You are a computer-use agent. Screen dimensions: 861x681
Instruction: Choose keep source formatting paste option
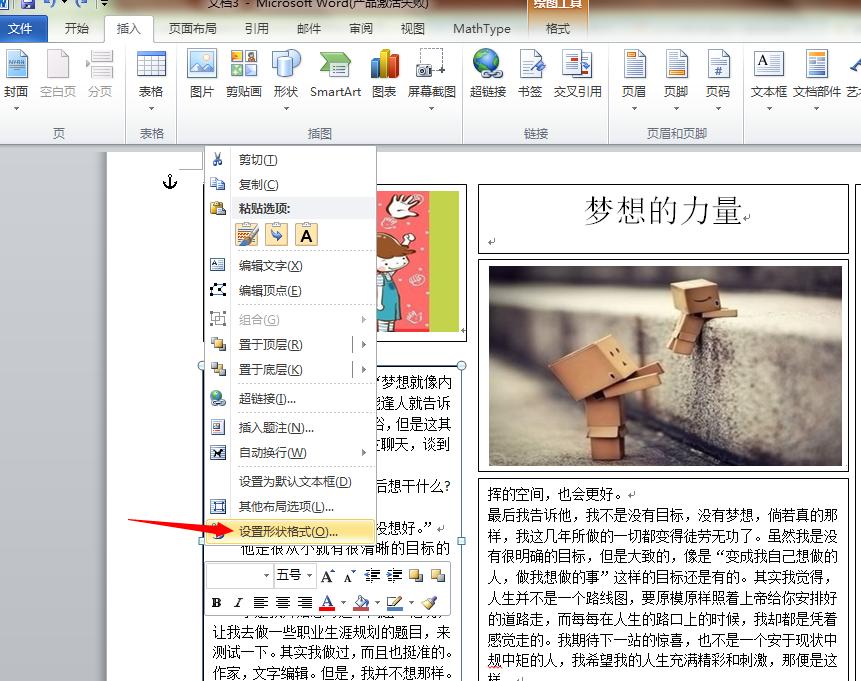246,234
